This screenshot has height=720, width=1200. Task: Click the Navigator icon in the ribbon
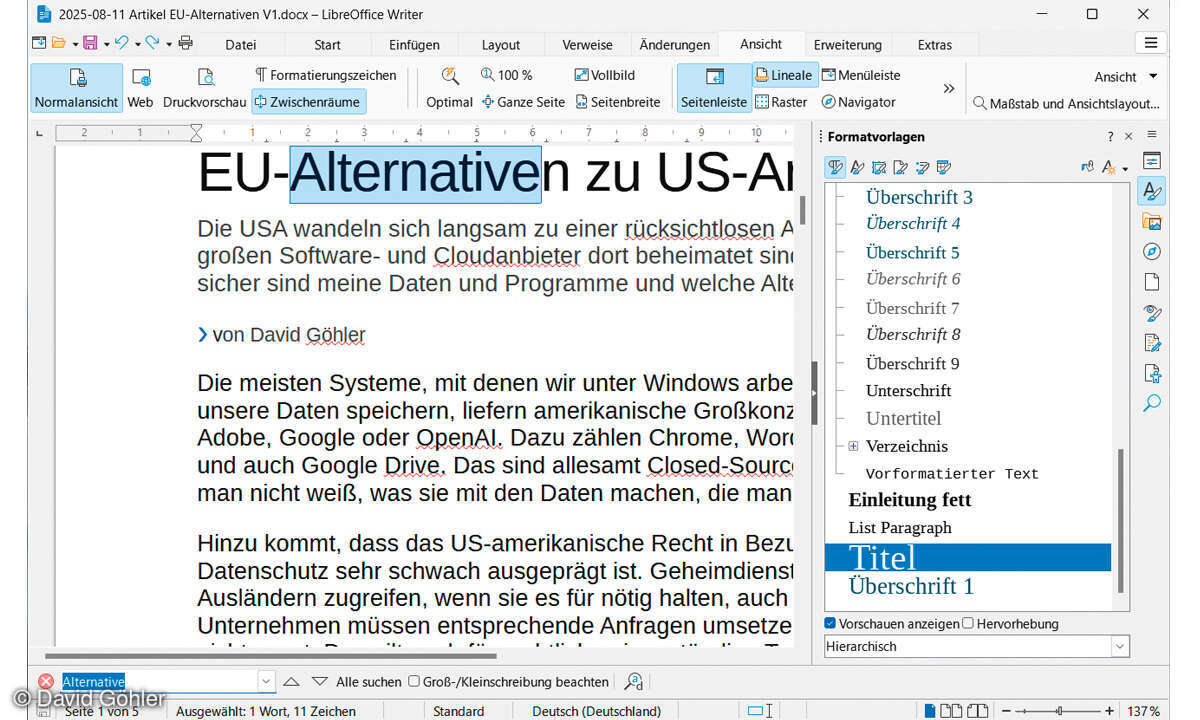click(829, 102)
